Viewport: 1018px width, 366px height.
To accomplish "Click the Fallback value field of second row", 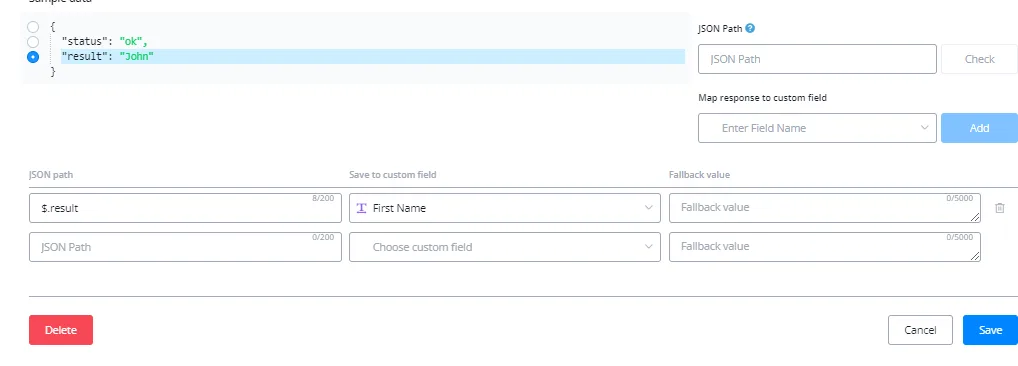I will click(825, 247).
